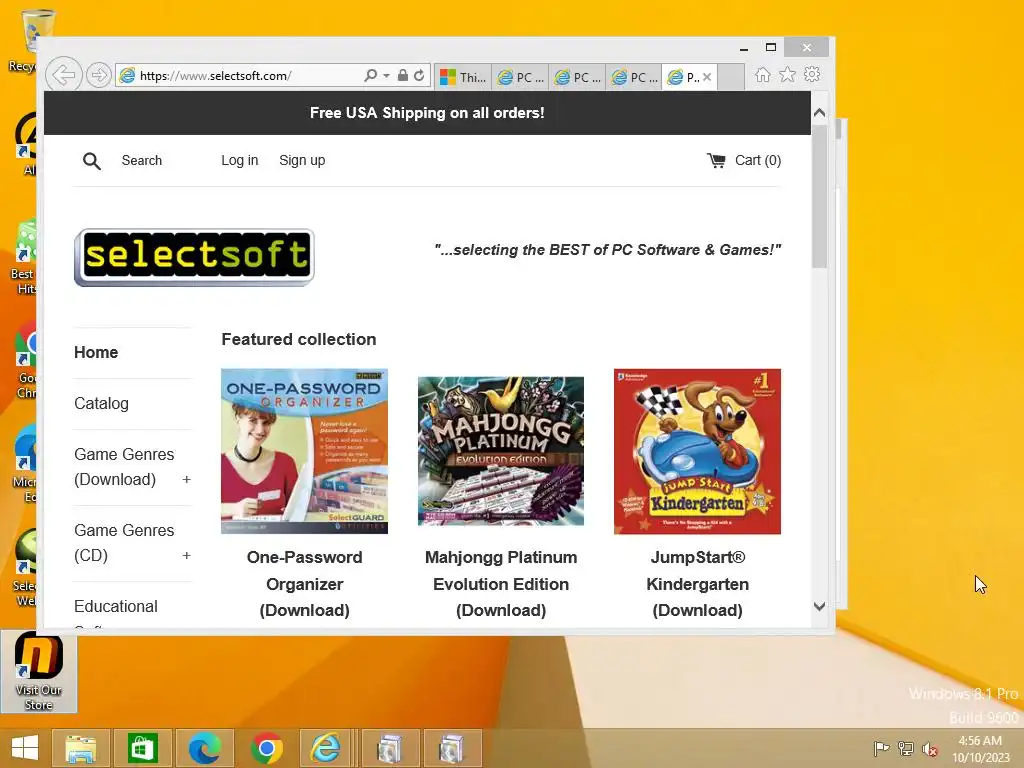The image size is (1024, 768).
Task: Open Catalog in the sidebar menu
Action: pos(101,404)
